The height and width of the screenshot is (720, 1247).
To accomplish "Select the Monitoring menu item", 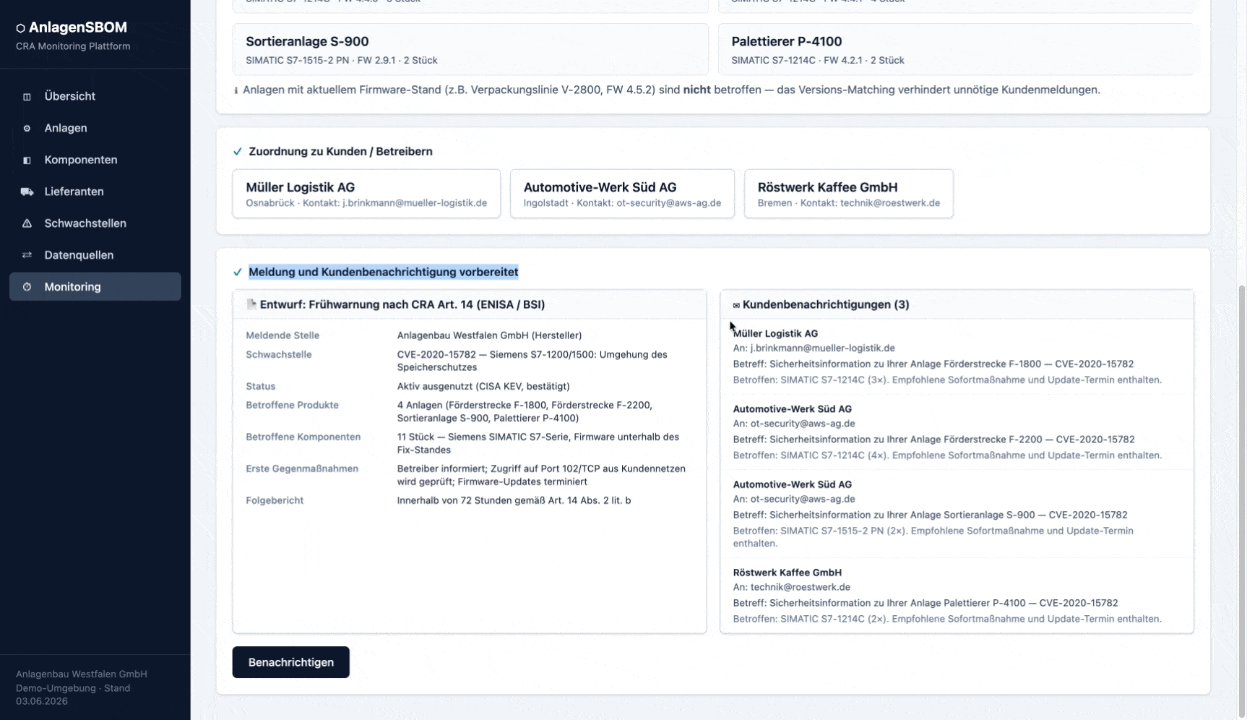I will click(95, 287).
